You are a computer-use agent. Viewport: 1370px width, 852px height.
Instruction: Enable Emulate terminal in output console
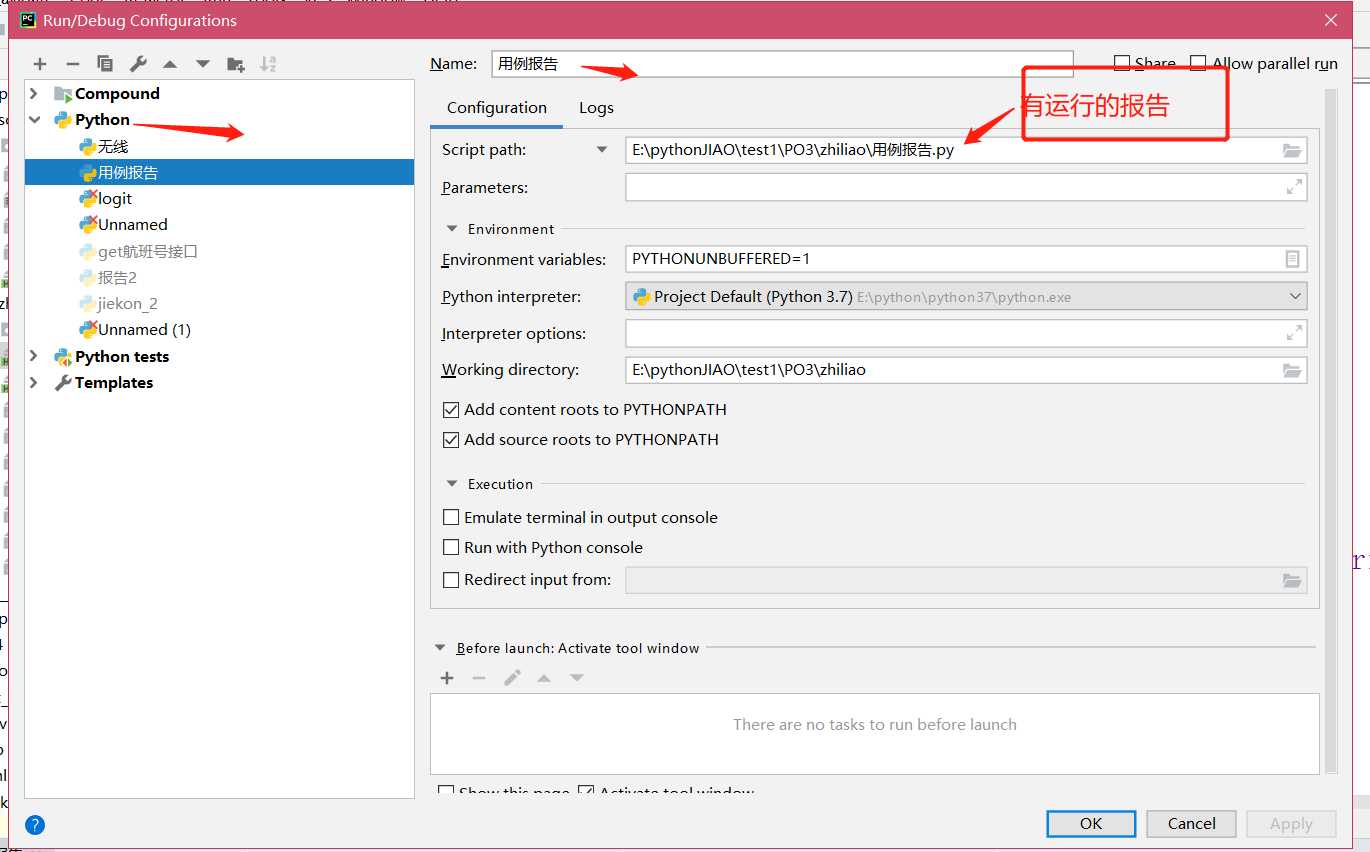pos(451,518)
